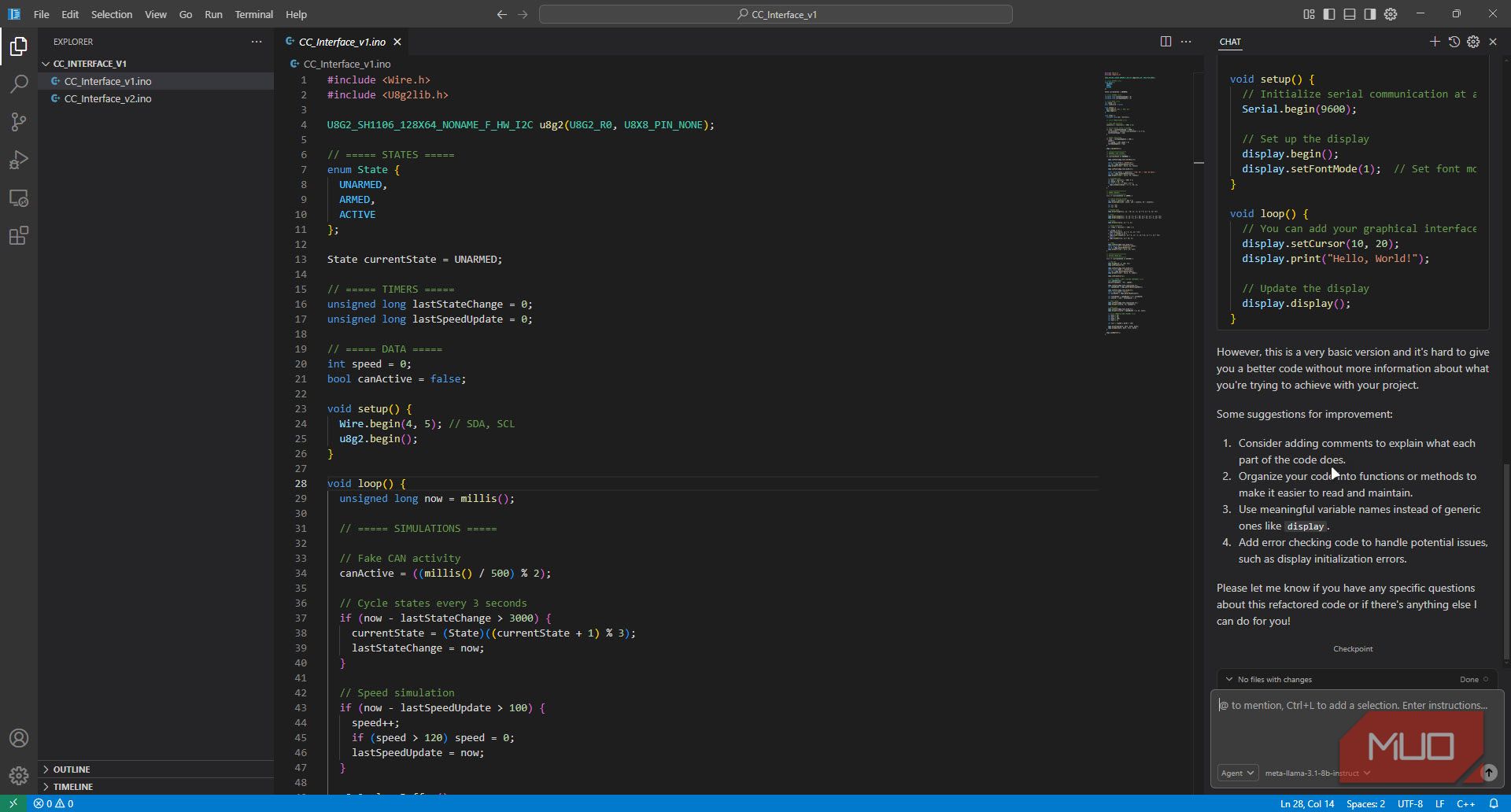The width and height of the screenshot is (1511, 812).
Task: Open the Search view
Action: [x=19, y=84]
